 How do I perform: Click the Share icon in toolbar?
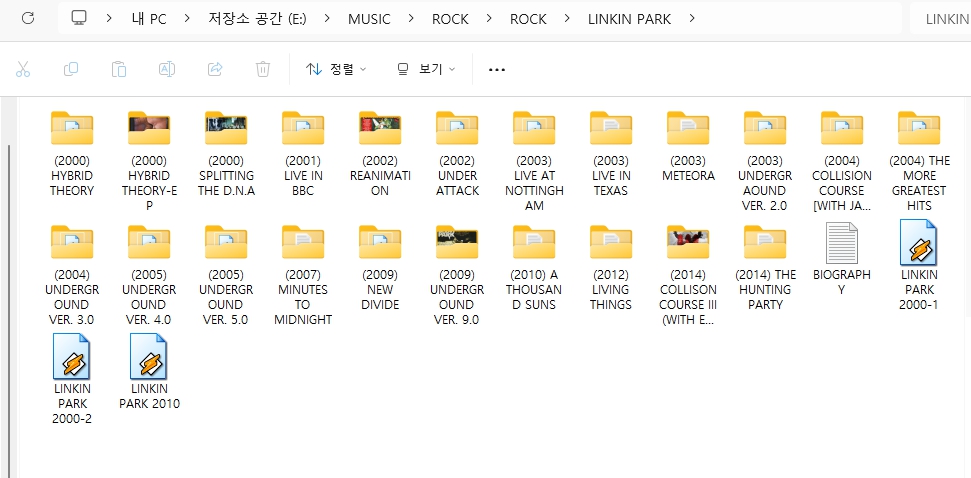coord(214,69)
